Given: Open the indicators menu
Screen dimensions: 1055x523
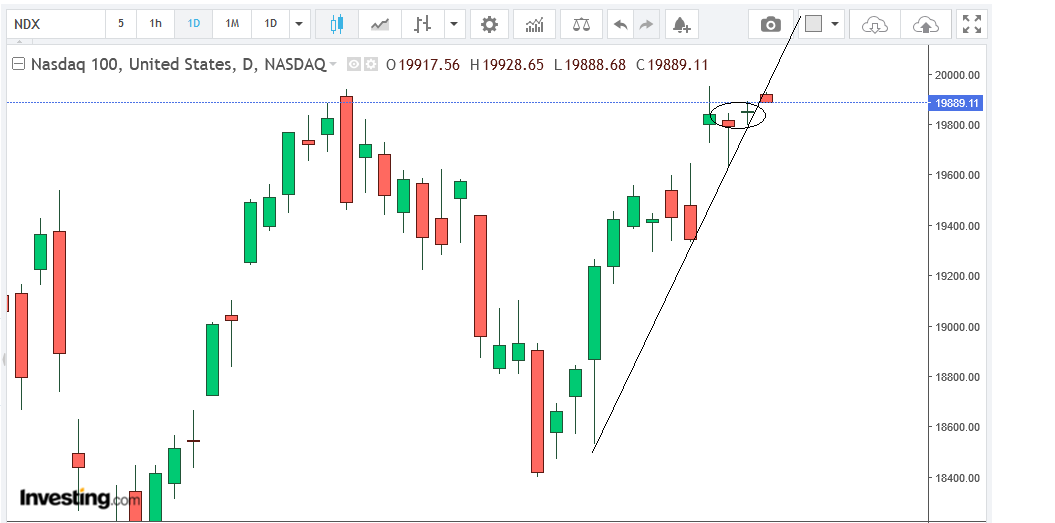Looking at the screenshot, I should (x=535, y=23).
